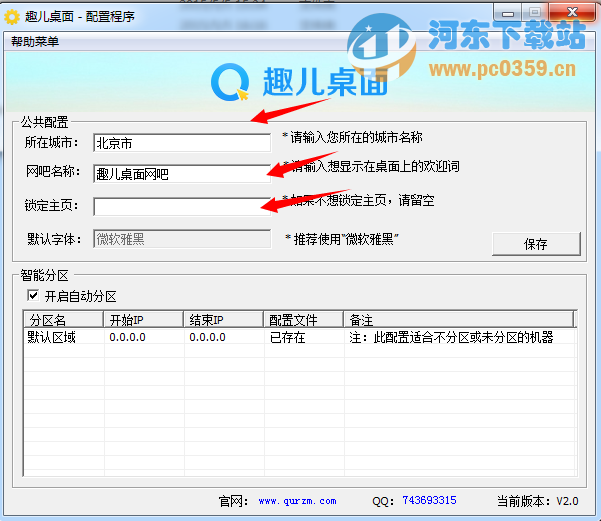The width and height of the screenshot is (601, 521).
Task: Click the 网吧名称 input field
Action: pyautogui.click(x=182, y=174)
